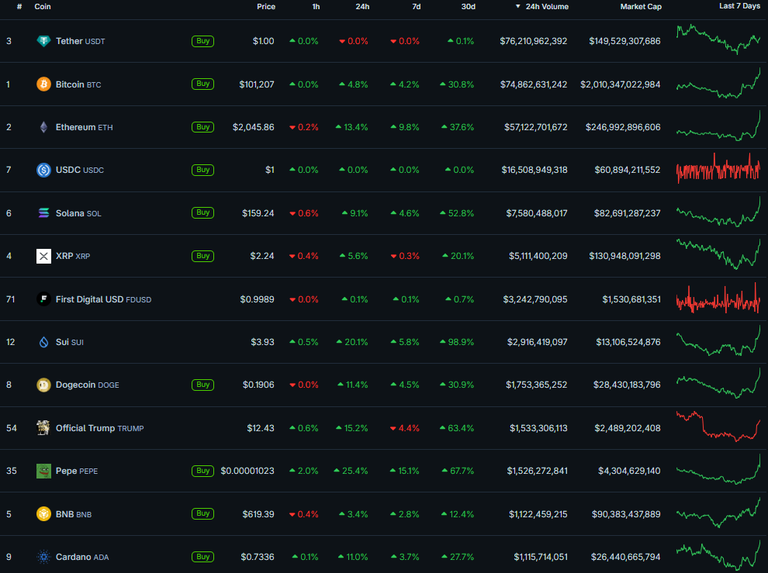This screenshot has width=768, height=573.
Task: Click the XRP logo icon
Action: [44, 256]
